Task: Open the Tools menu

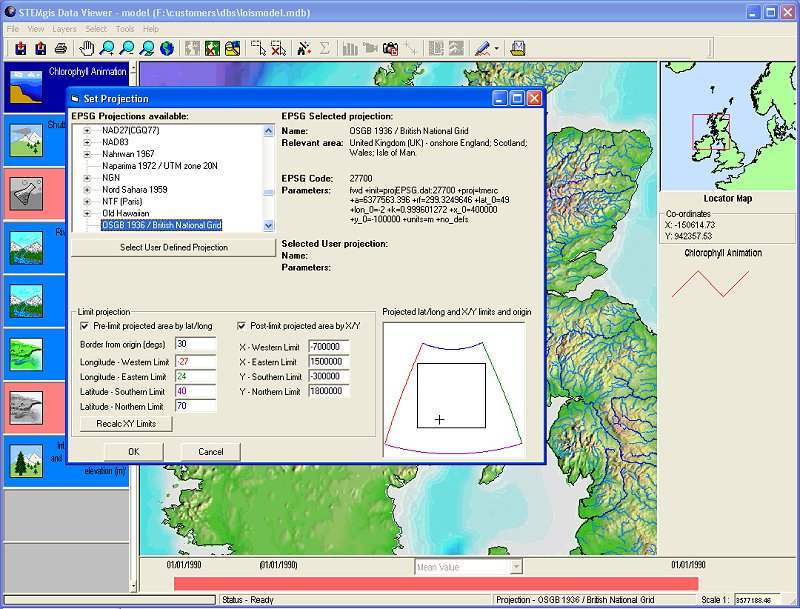Action: (x=125, y=29)
